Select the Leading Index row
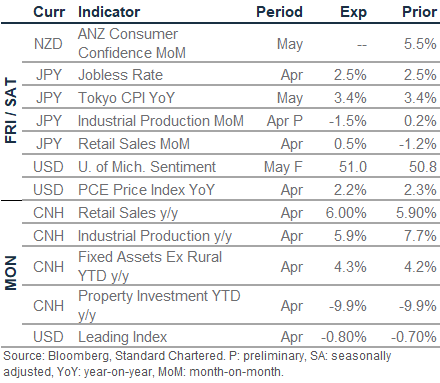 [231, 336]
